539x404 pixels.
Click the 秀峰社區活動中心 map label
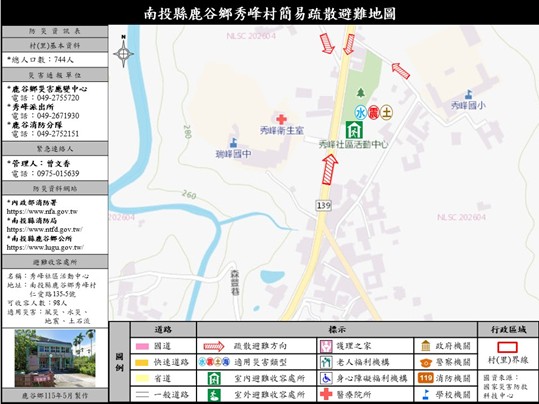pos(353,144)
